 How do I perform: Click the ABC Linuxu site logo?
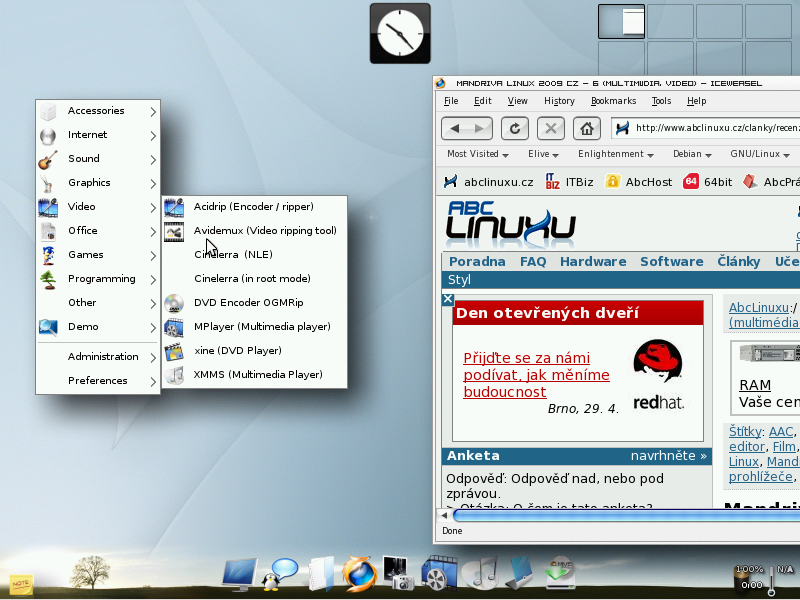(511, 225)
